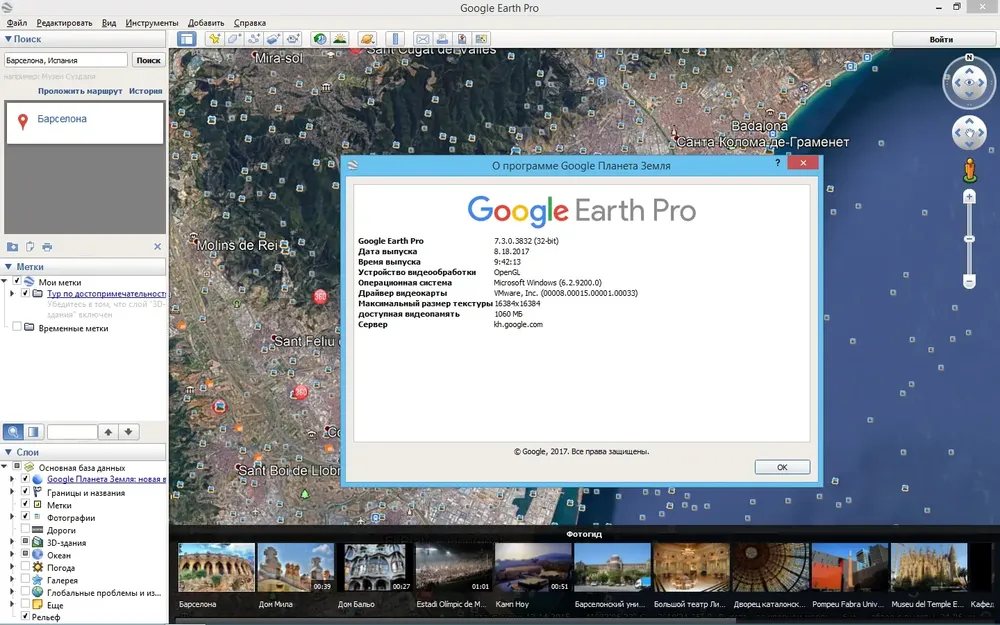This screenshot has width=1000, height=625.
Task: Record a tour with the camera icon
Action: [293, 39]
